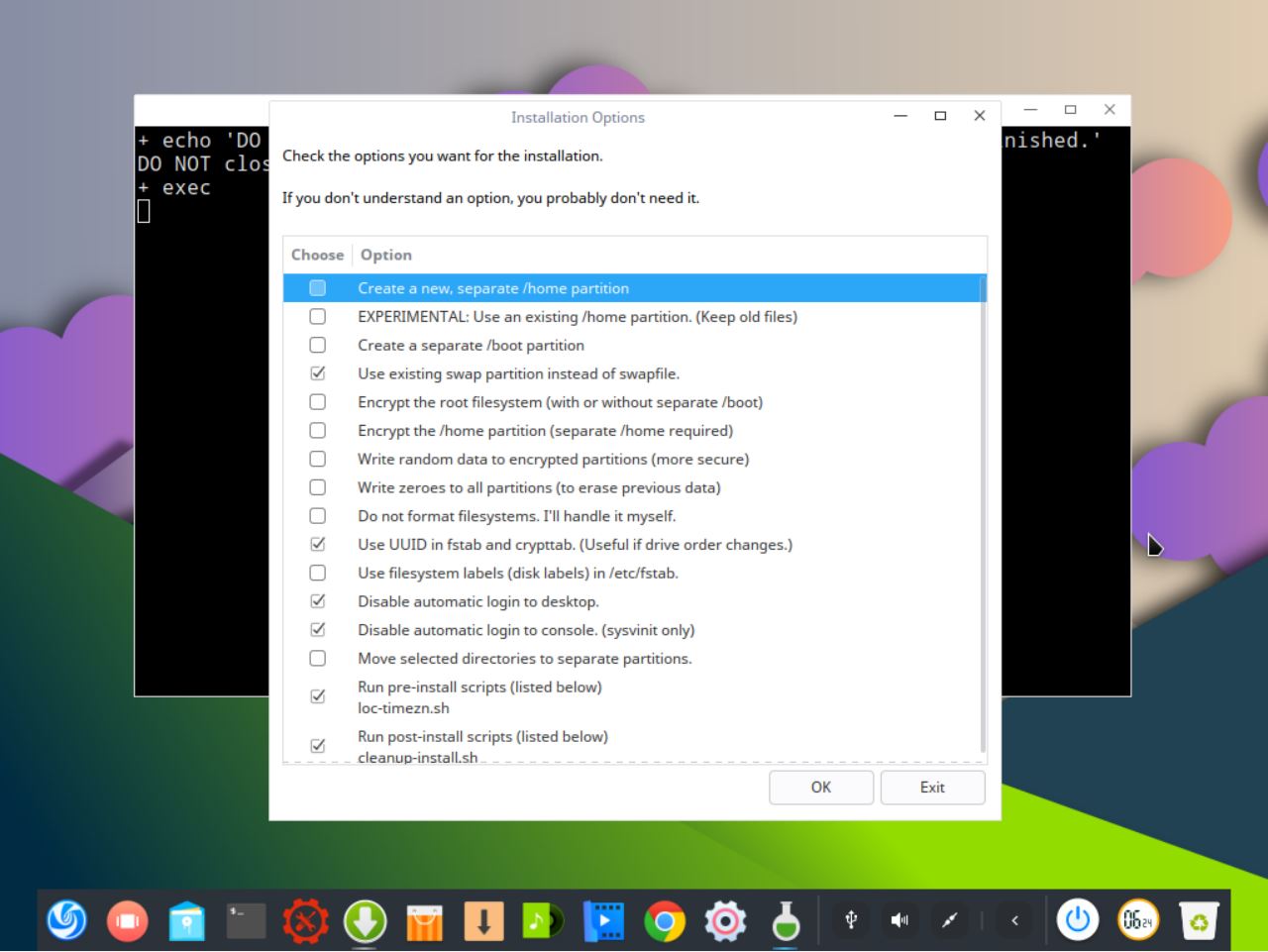Click the green download arrow dock icon
This screenshot has height=952, width=1268.
tap(365, 921)
